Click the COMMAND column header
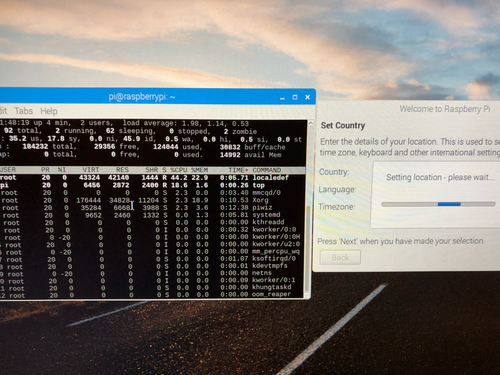Image resolution: width=500 pixels, height=375 pixels. pos(267,170)
